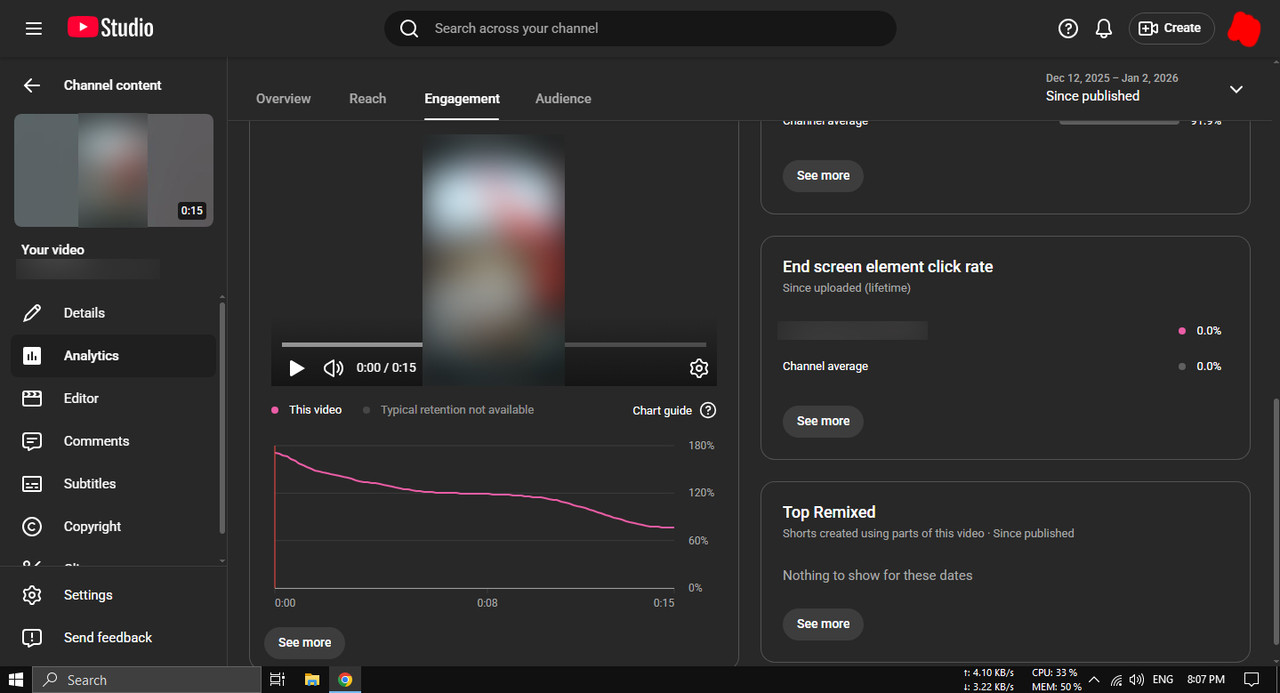Click the End screen element click rate heading
Image resolution: width=1280 pixels, height=693 pixels.
click(x=888, y=267)
